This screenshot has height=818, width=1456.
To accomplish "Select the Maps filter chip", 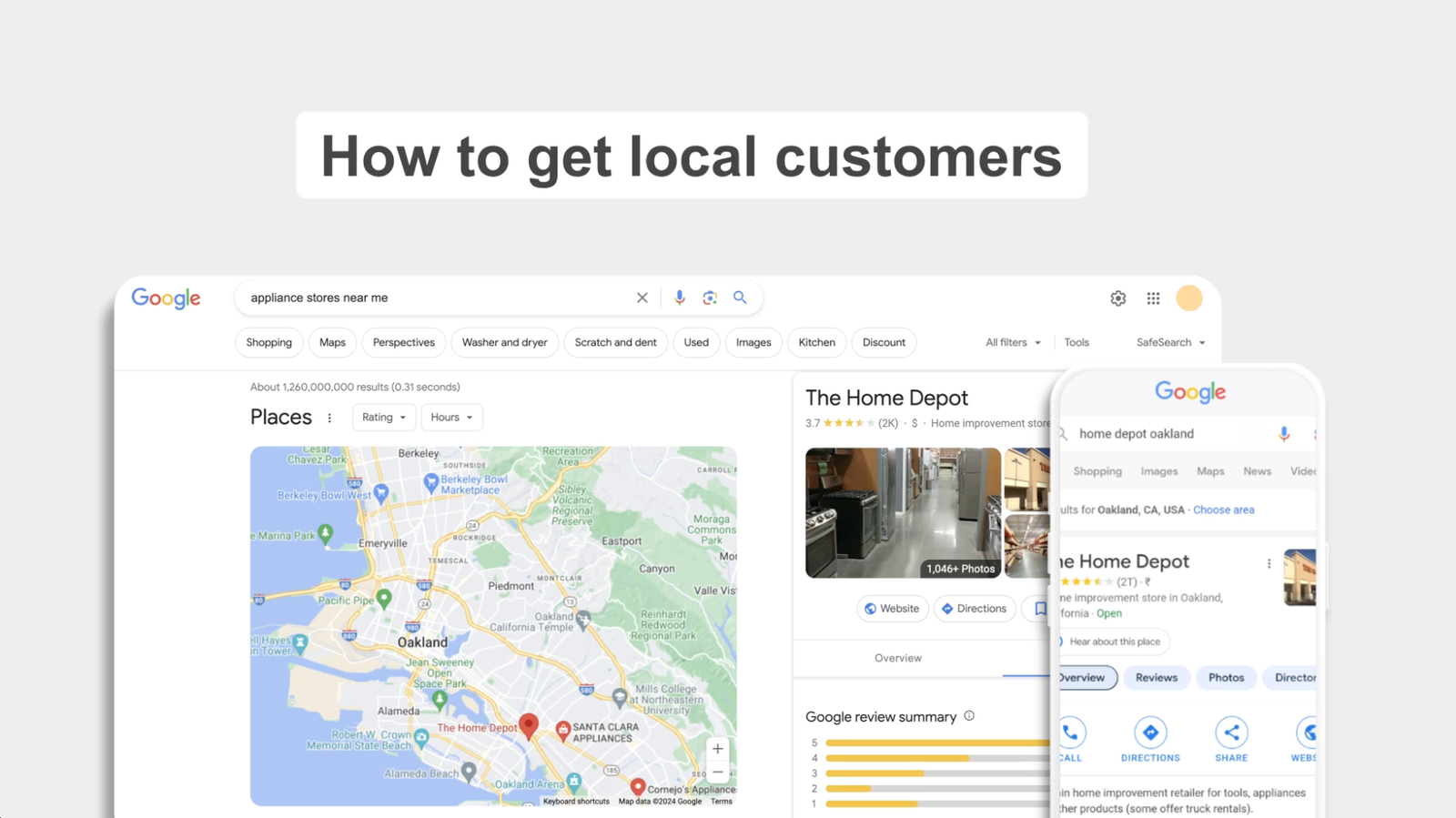I will [332, 343].
